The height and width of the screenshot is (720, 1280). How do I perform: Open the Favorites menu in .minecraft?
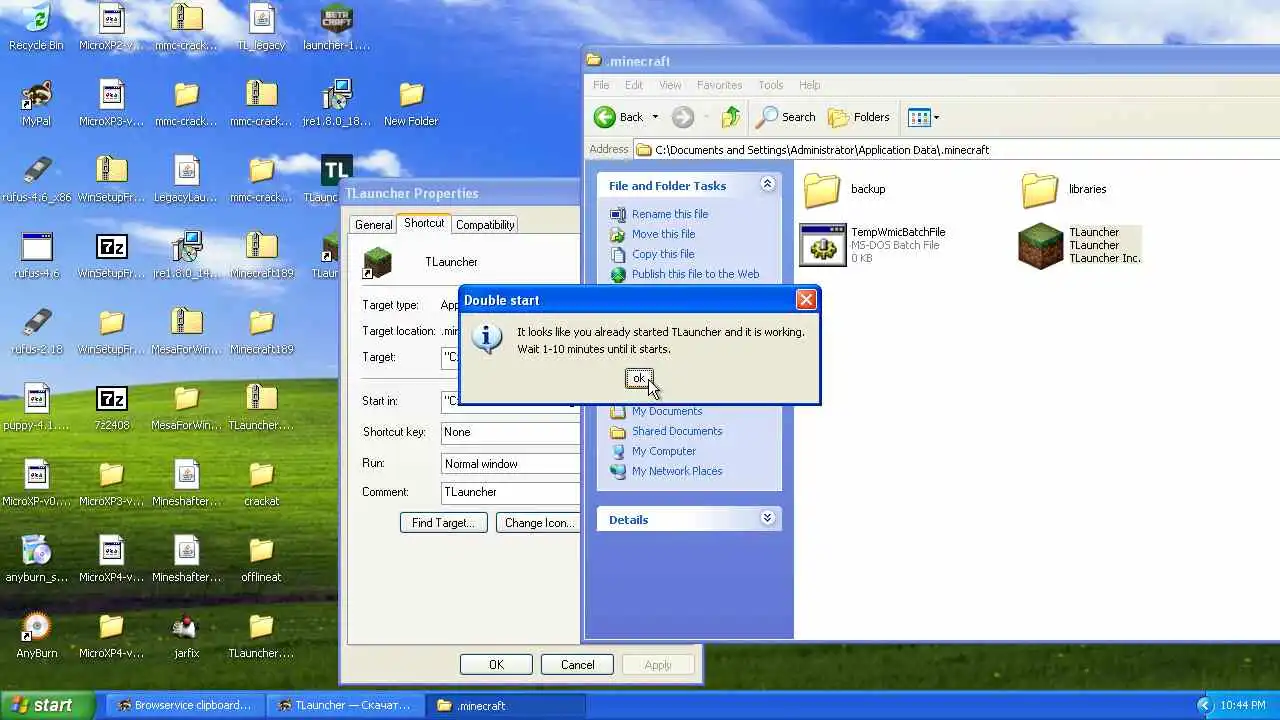(x=719, y=85)
